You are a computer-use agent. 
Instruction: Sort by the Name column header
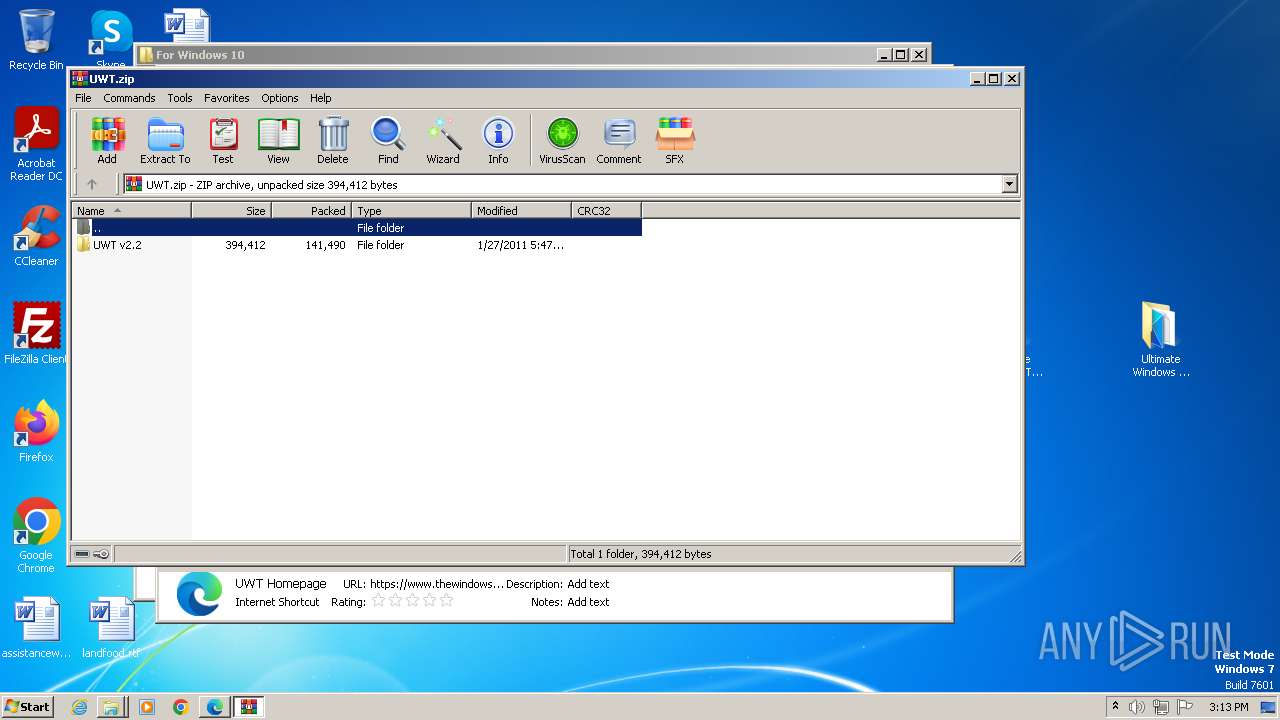131,210
